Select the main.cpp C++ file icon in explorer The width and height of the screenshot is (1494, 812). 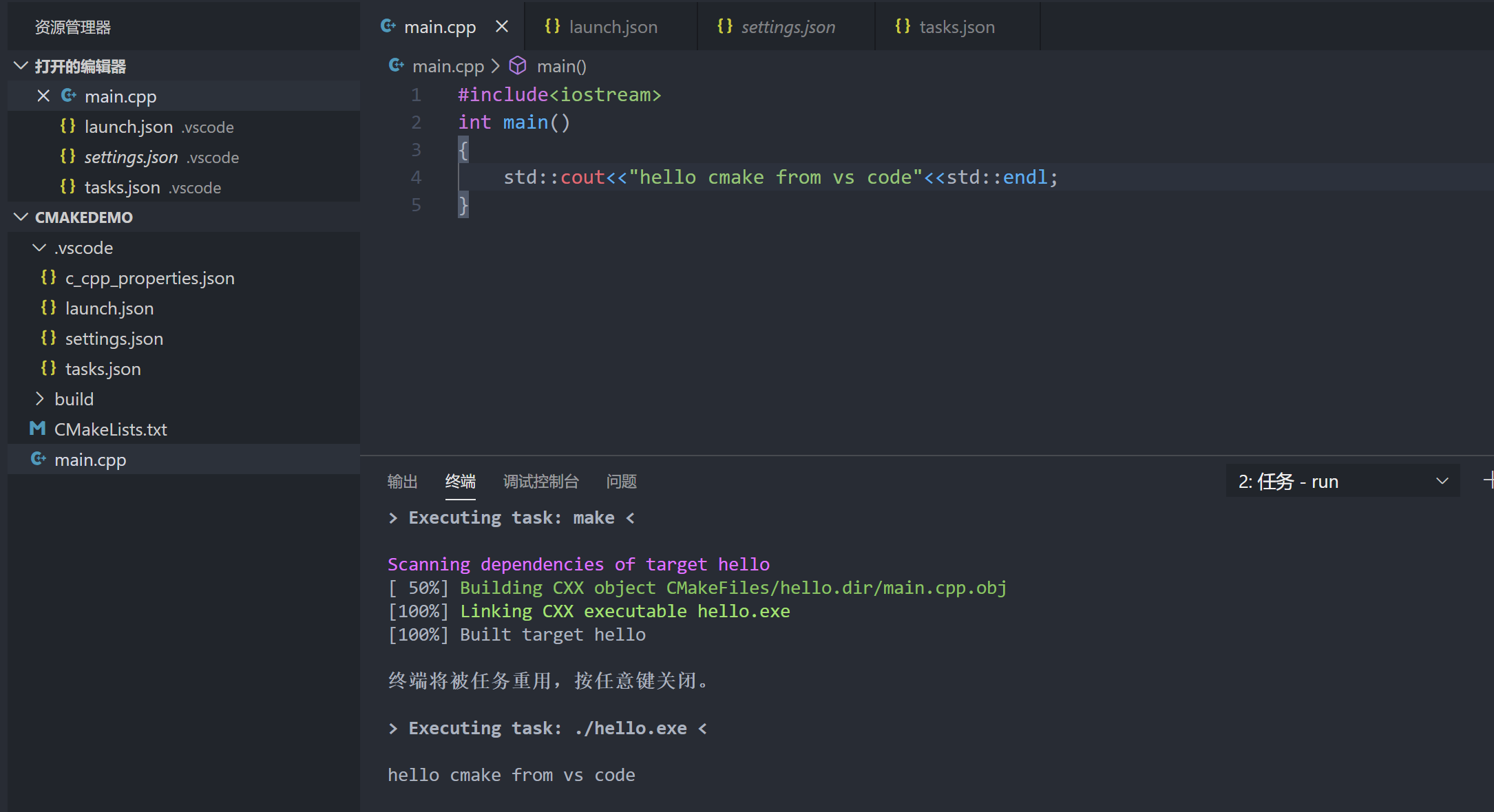pyautogui.click(x=39, y=459)
